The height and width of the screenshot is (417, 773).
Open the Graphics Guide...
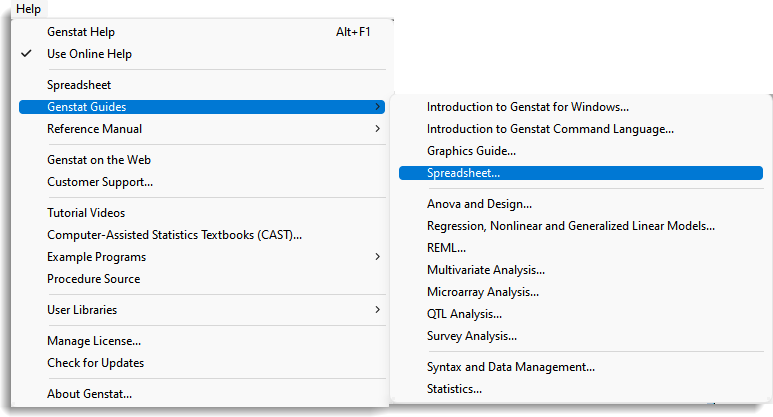pos(581,151)
